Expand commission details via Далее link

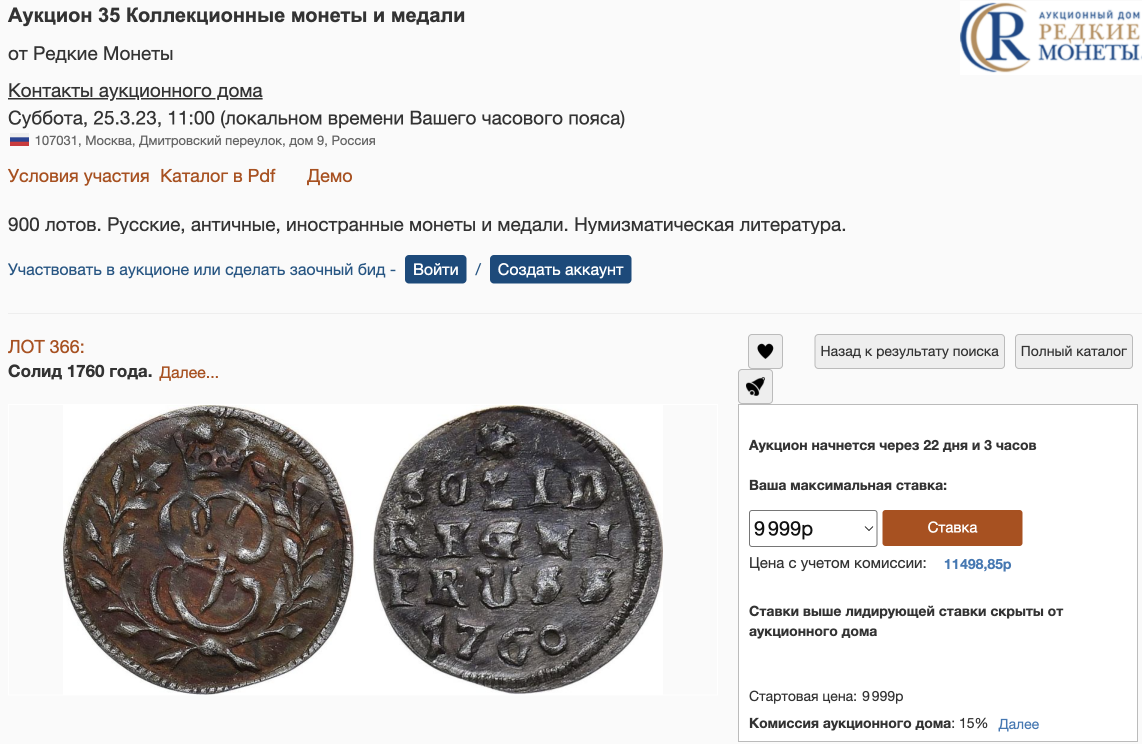(x=1018, y=724)
